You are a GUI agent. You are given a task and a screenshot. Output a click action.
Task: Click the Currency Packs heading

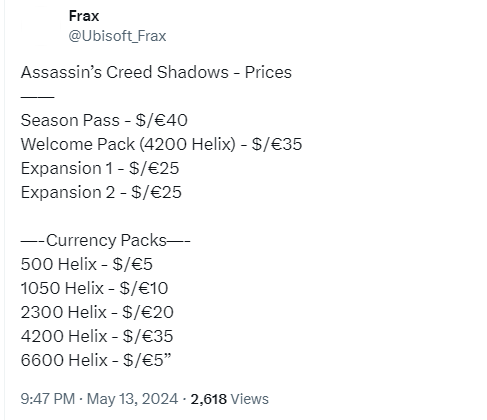(105, 241)
